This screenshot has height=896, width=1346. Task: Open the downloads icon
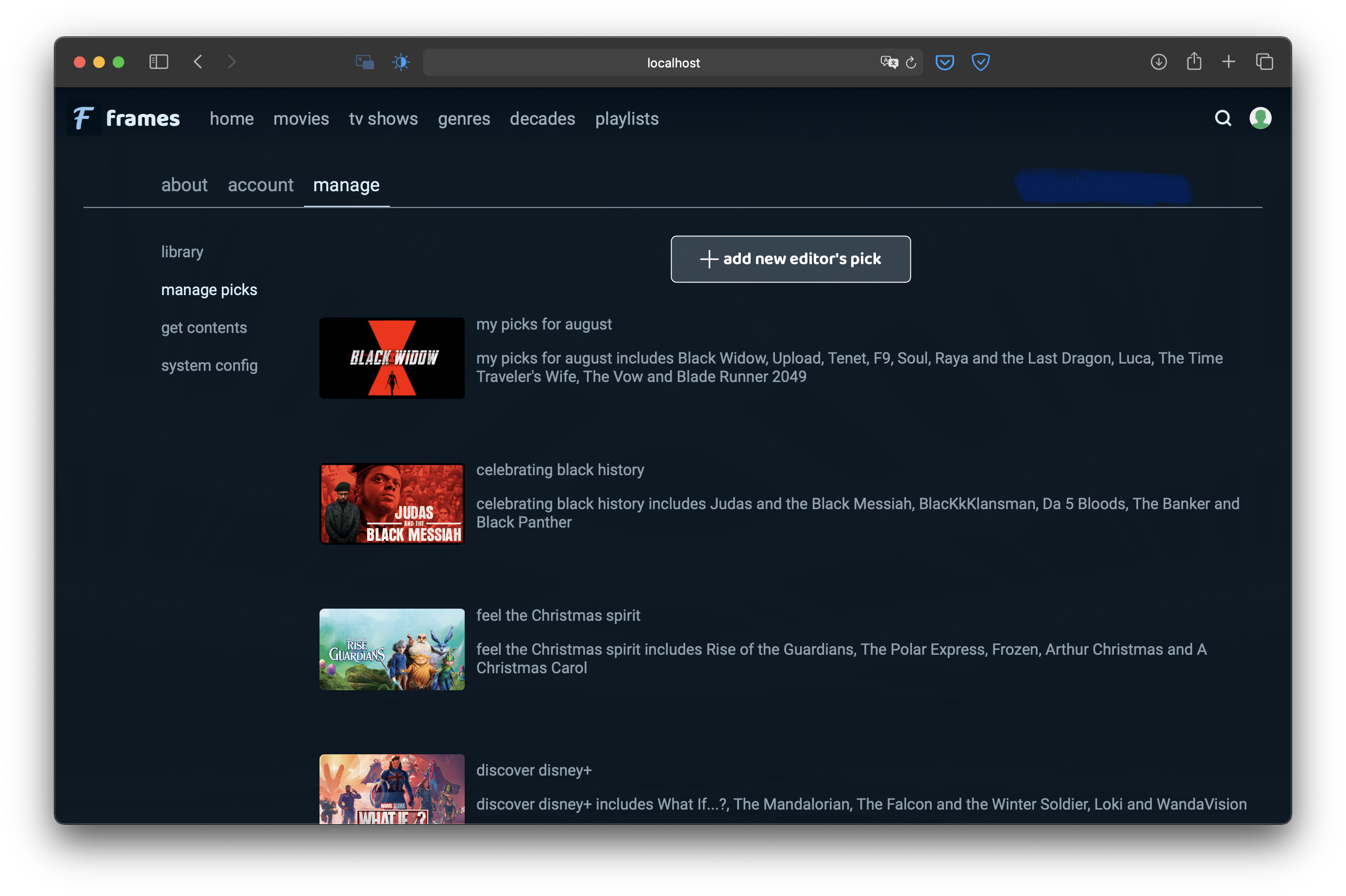point(1158,62)
